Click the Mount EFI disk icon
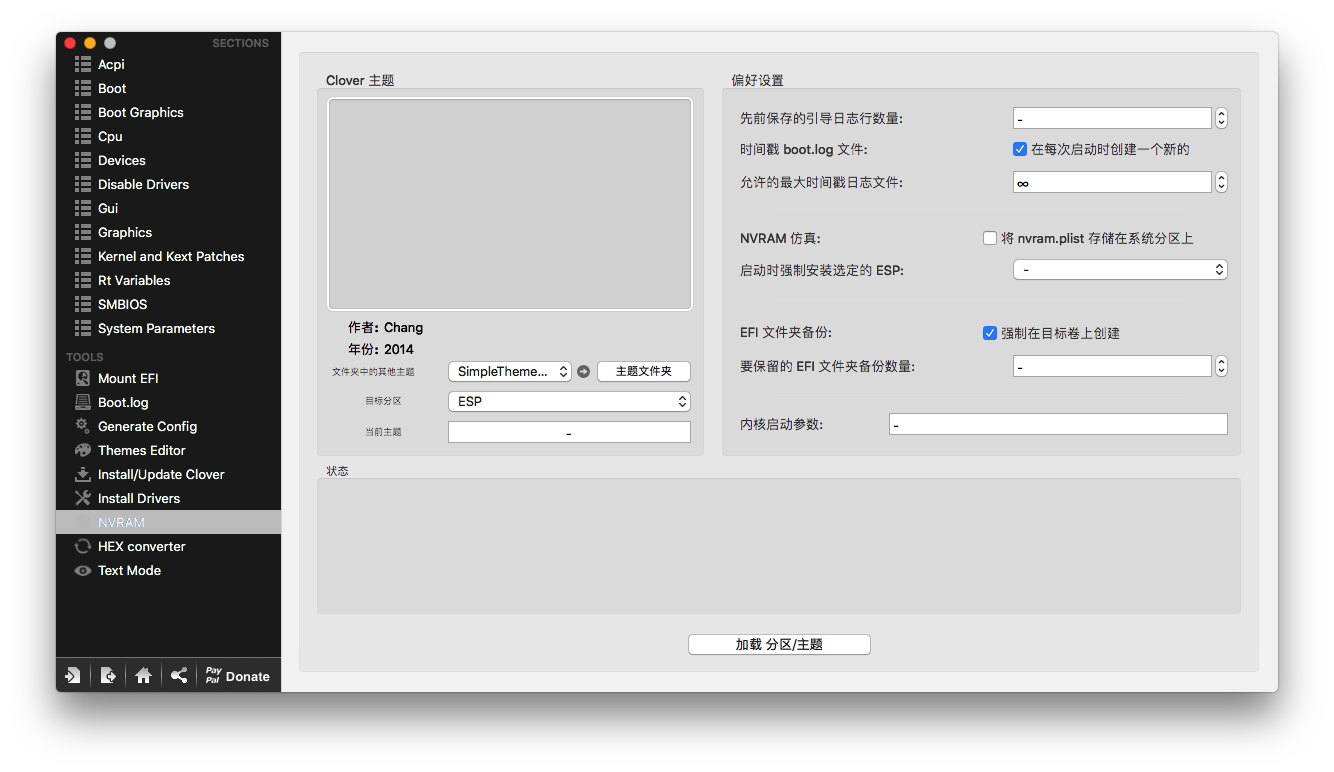The image size is (1334, 772). coord(83,378)
